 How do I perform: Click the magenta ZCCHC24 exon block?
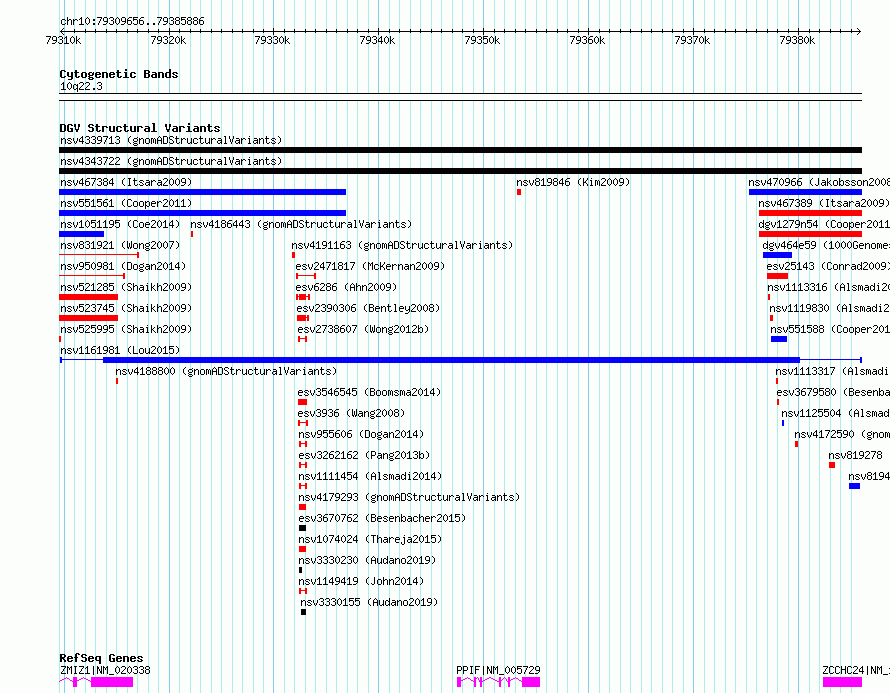pyautogui.click(x=842, y=682)
